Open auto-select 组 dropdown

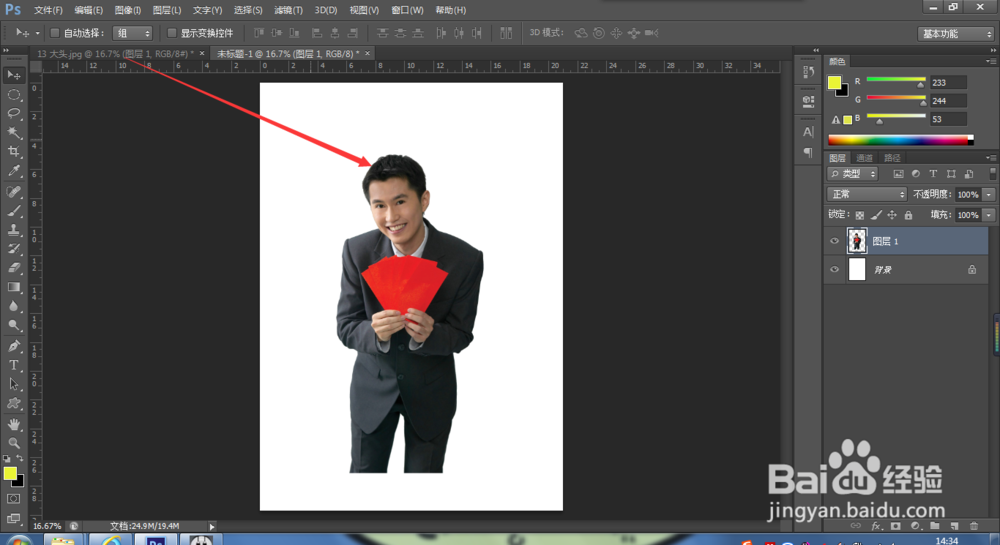pyautogui.click(x=133, y=33)
